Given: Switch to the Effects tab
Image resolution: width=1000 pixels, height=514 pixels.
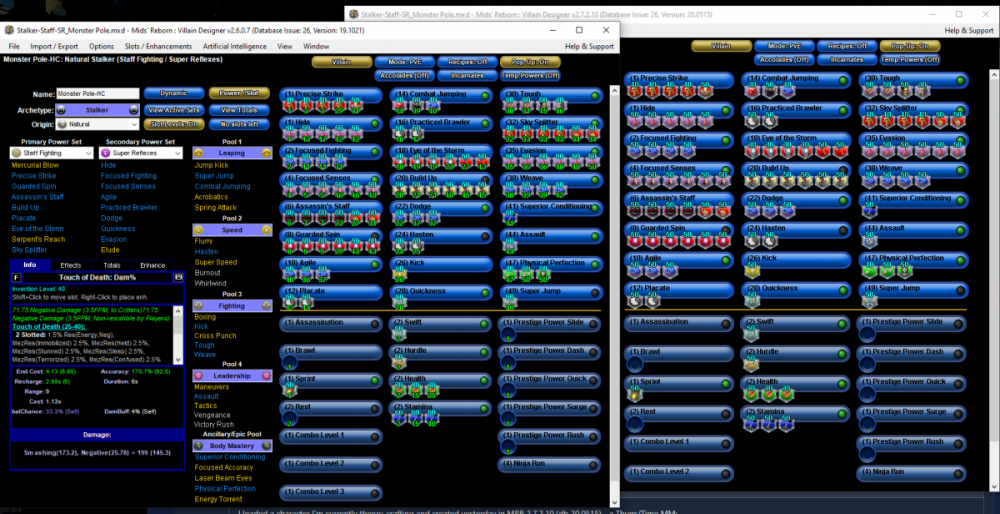Looking at the screenshot, I should [x=71, y=265].
